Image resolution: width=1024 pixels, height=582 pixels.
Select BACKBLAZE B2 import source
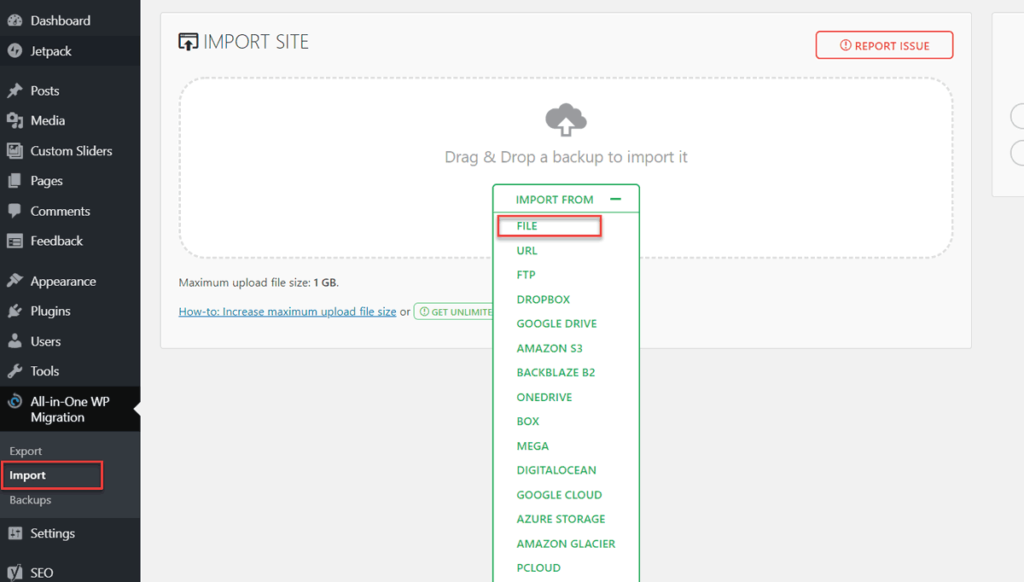click(x=556, y=372)
